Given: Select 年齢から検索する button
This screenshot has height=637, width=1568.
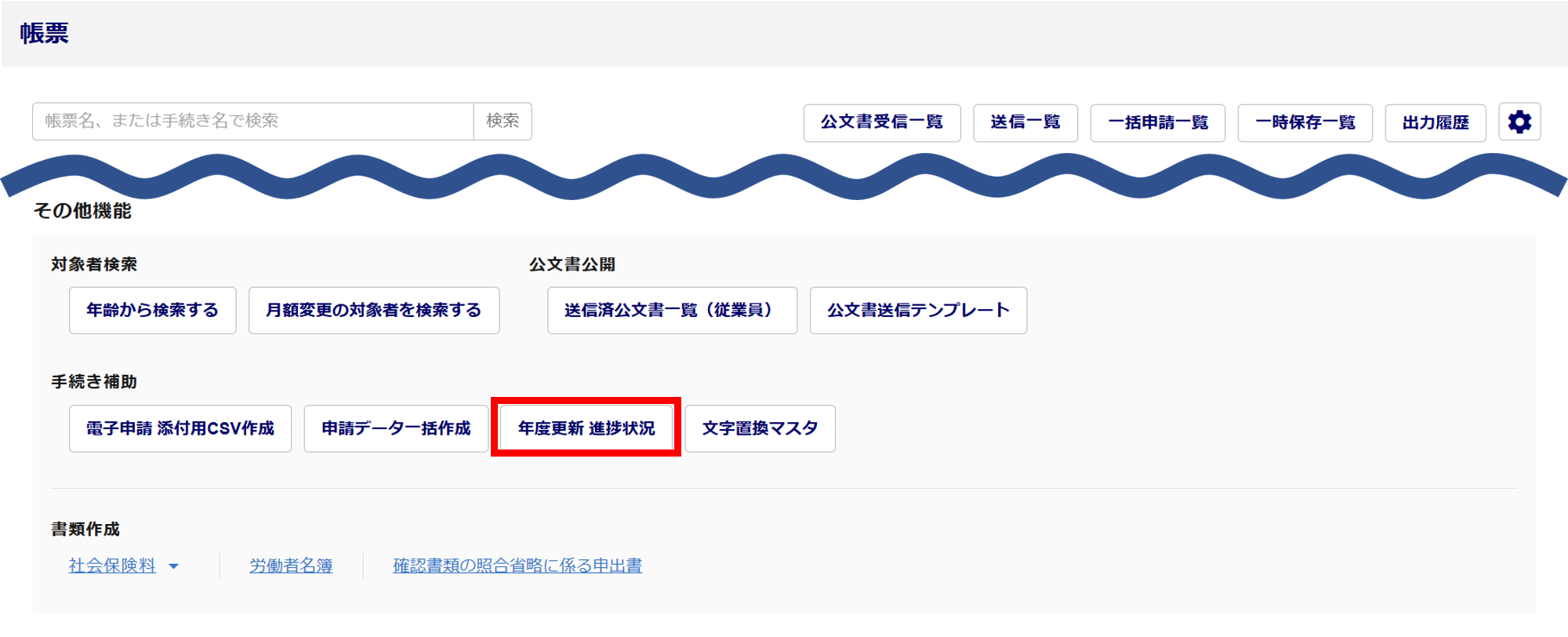Looking at the screenshot, I should point(152,311).
